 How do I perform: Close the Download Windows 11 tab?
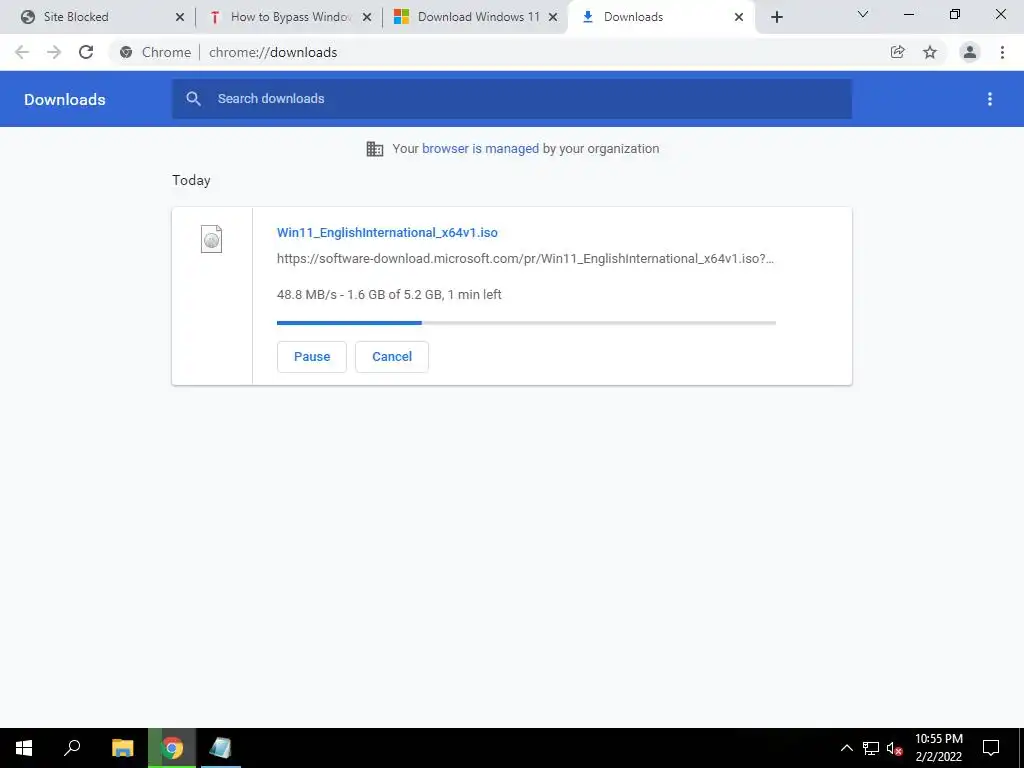(553, 17)
